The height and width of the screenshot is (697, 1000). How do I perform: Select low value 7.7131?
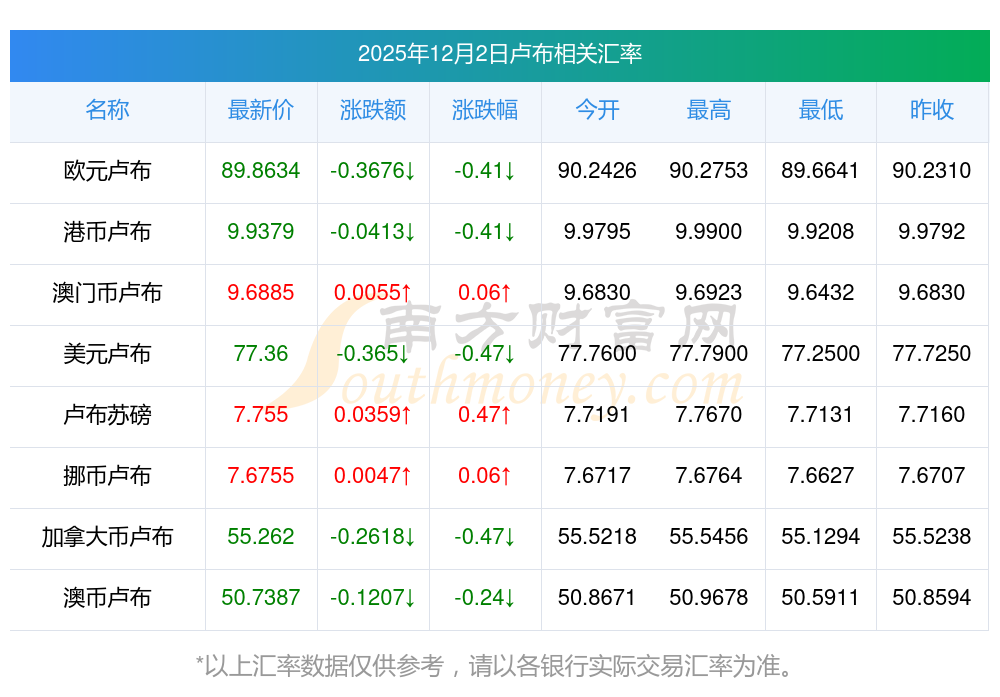pos(820,415)
